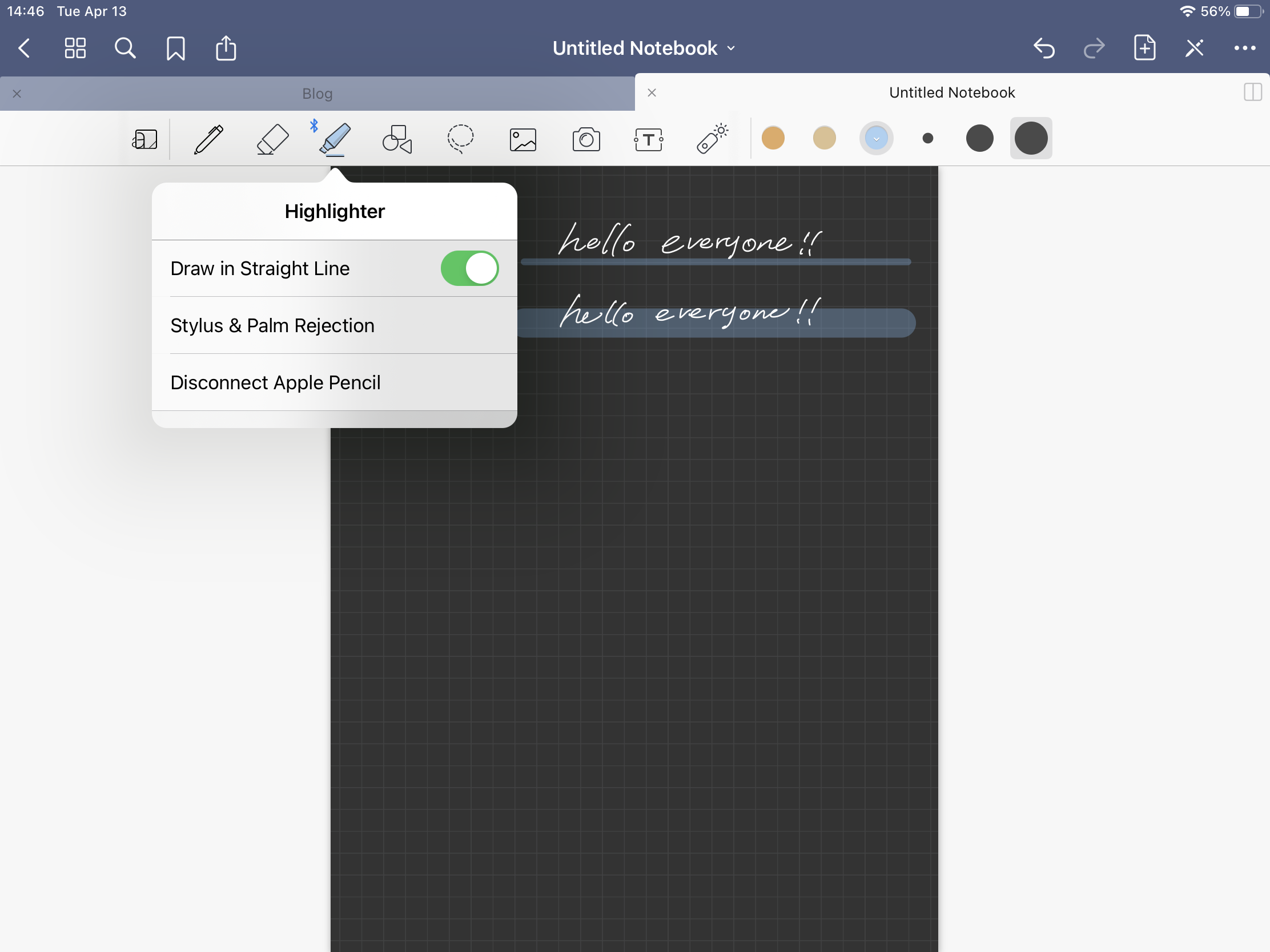Select the Pen tool
The height and width of the screenshot is (952, 1270).
click(208, 139)
